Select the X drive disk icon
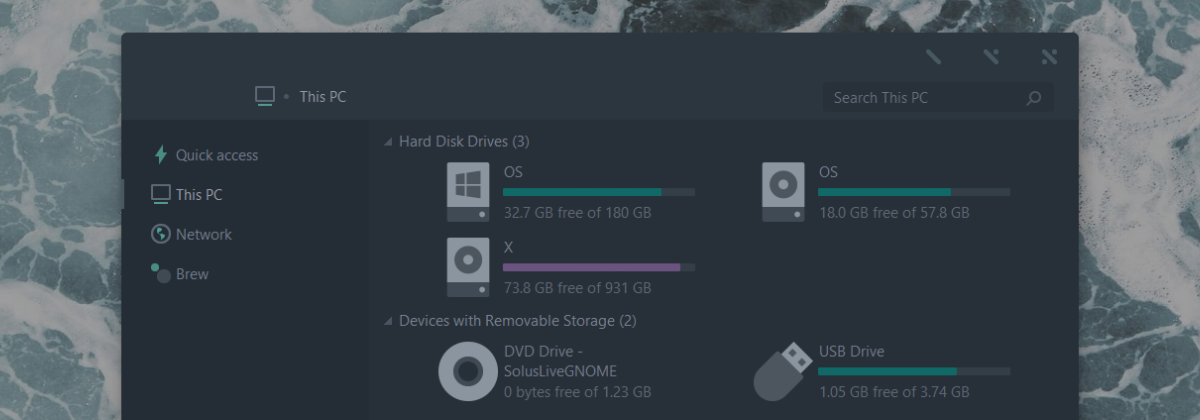Viewport: 1200px width, 420px height. click(468, 267)
